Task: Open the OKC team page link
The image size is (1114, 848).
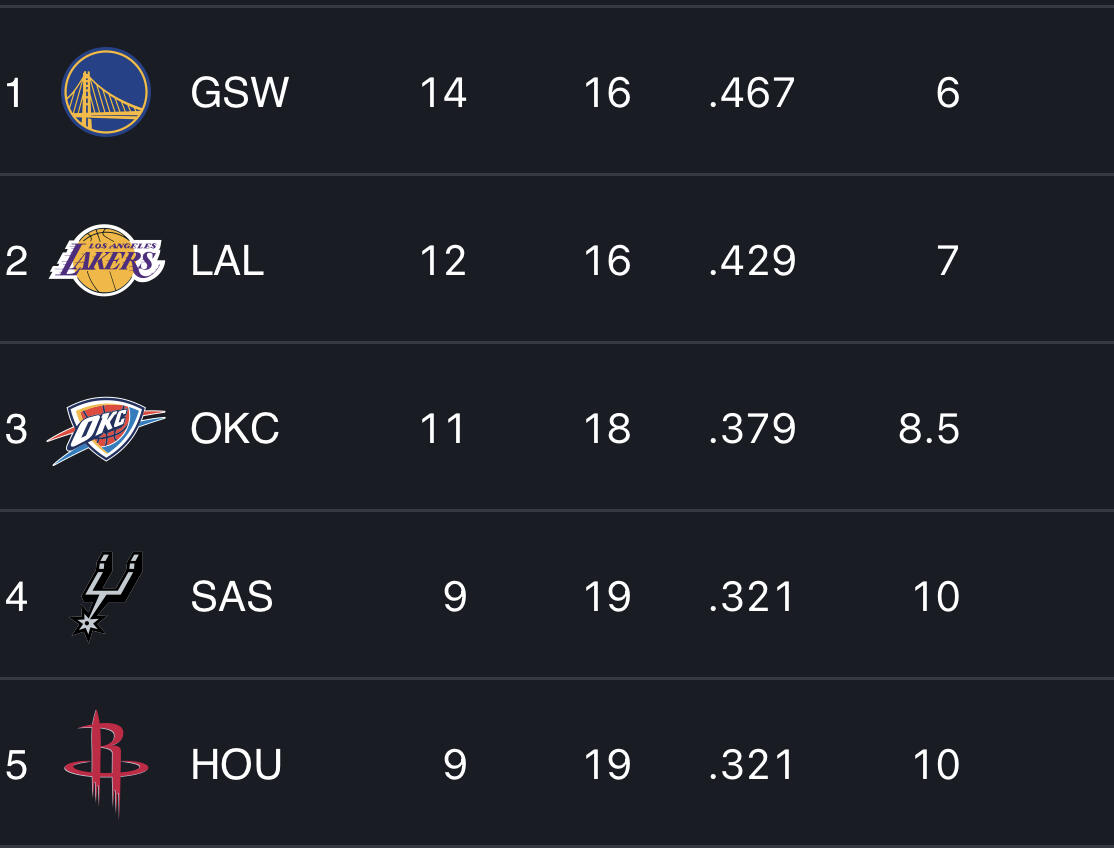Action: click(x=235, y=429)
